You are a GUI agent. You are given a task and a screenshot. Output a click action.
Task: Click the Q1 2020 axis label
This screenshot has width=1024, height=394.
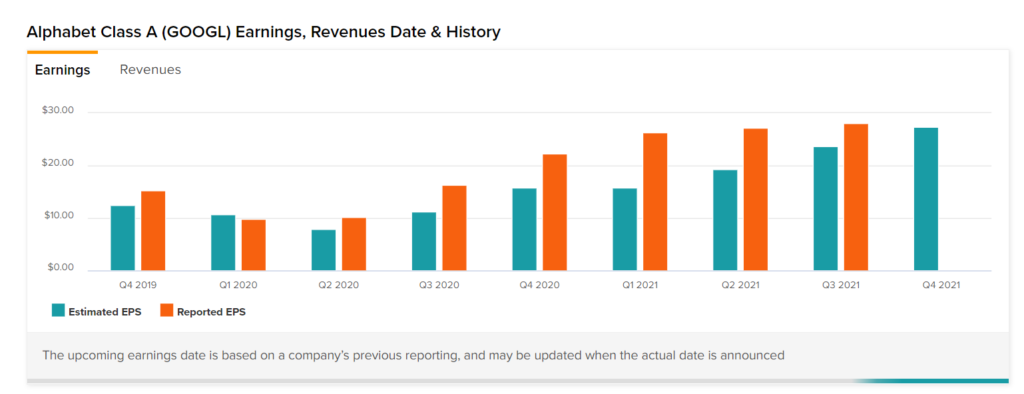tap(238, 285)
